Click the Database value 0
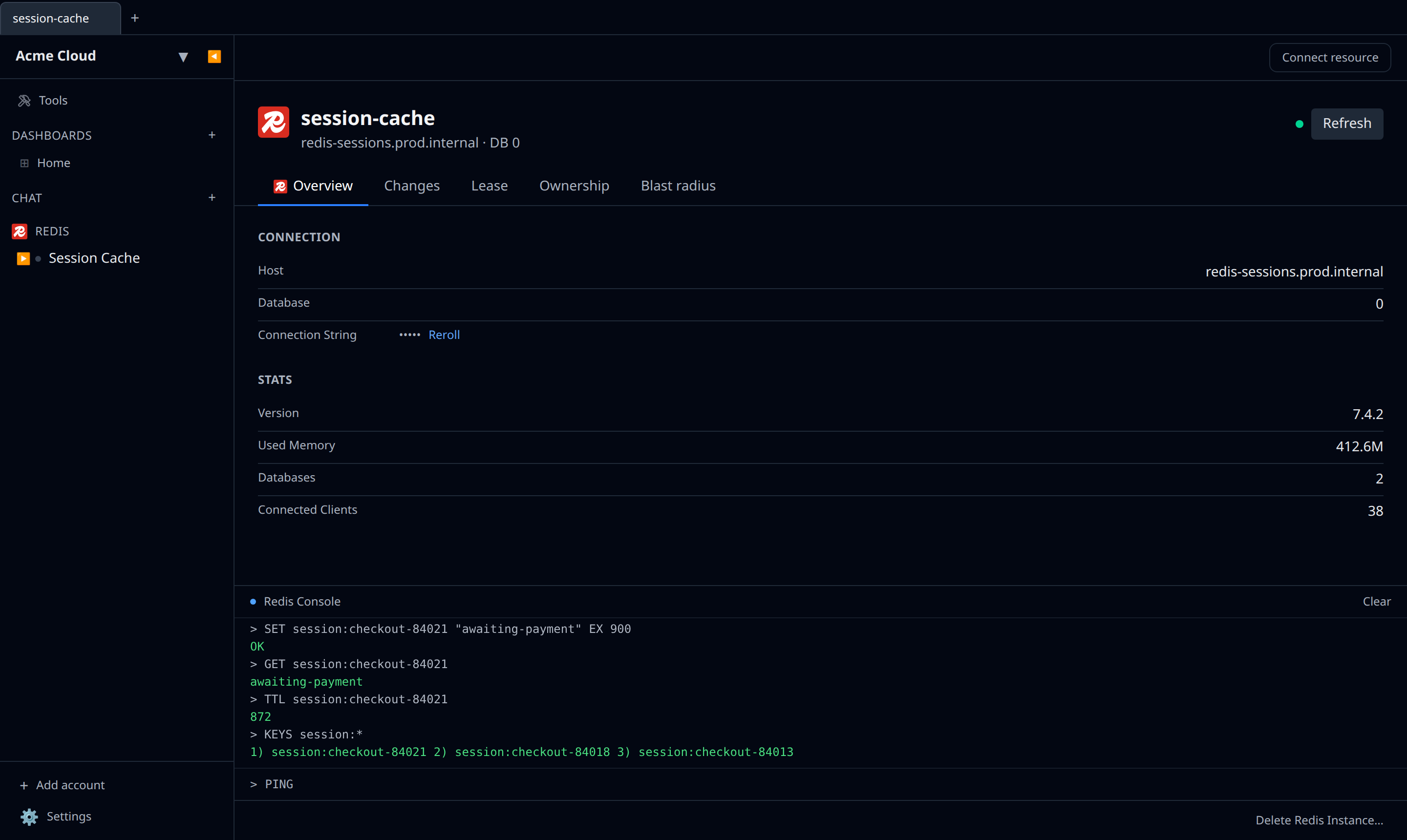 (1379, 304)
